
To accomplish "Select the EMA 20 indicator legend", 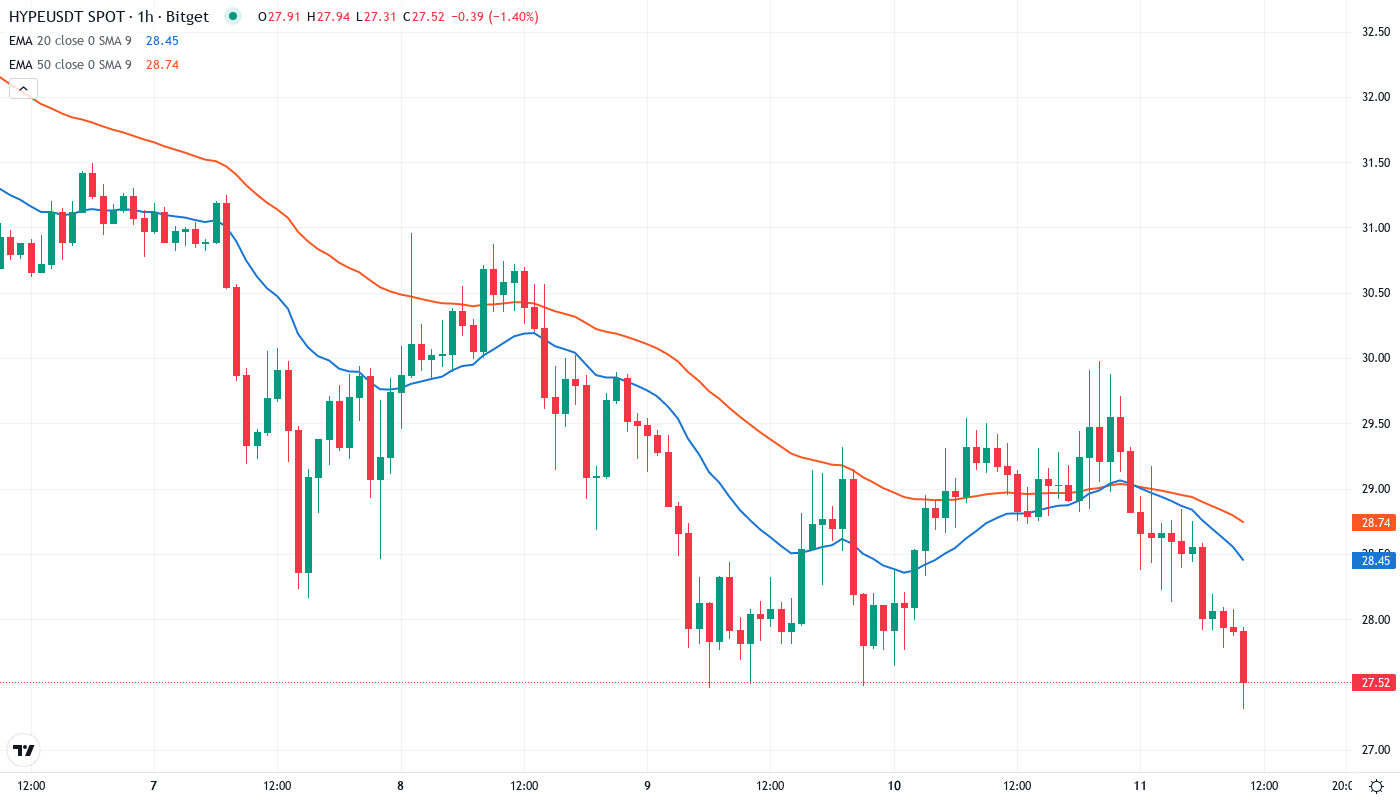I will [70, 40].
